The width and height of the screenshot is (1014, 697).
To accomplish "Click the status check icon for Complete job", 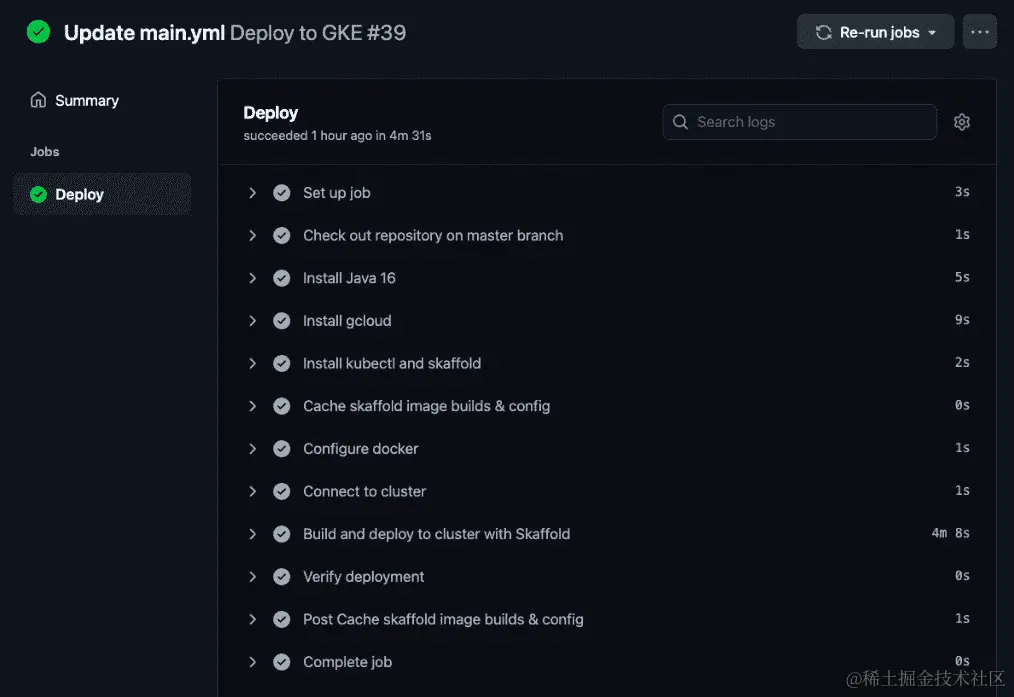I will [x=282, y=662].
